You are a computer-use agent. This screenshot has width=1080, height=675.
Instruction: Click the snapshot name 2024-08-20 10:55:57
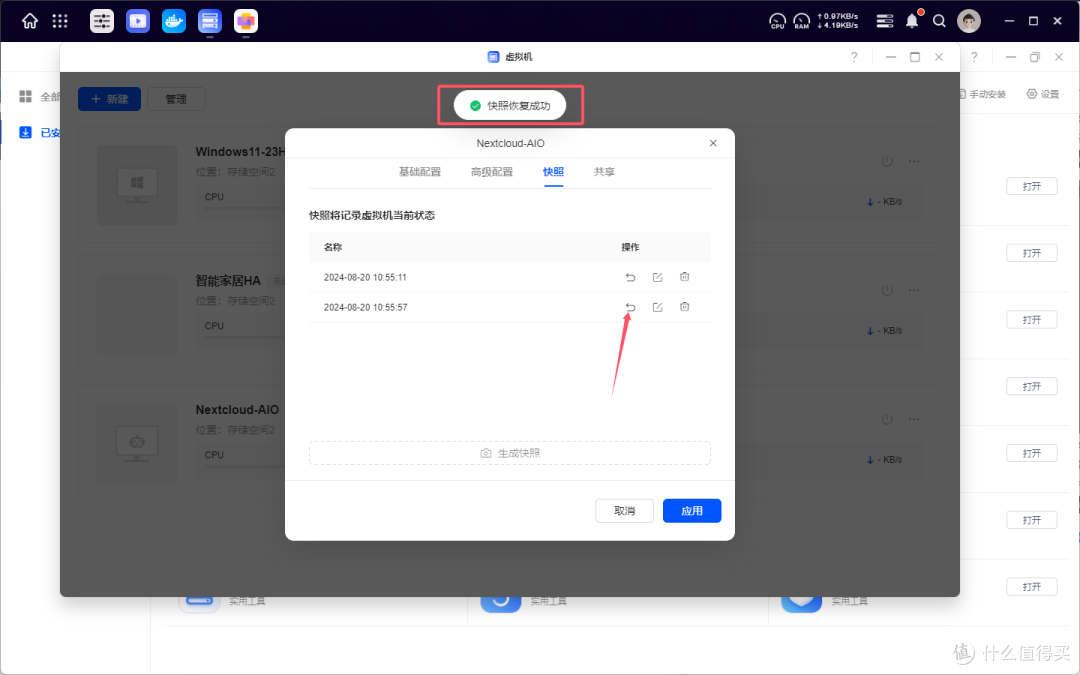[365, 307]
